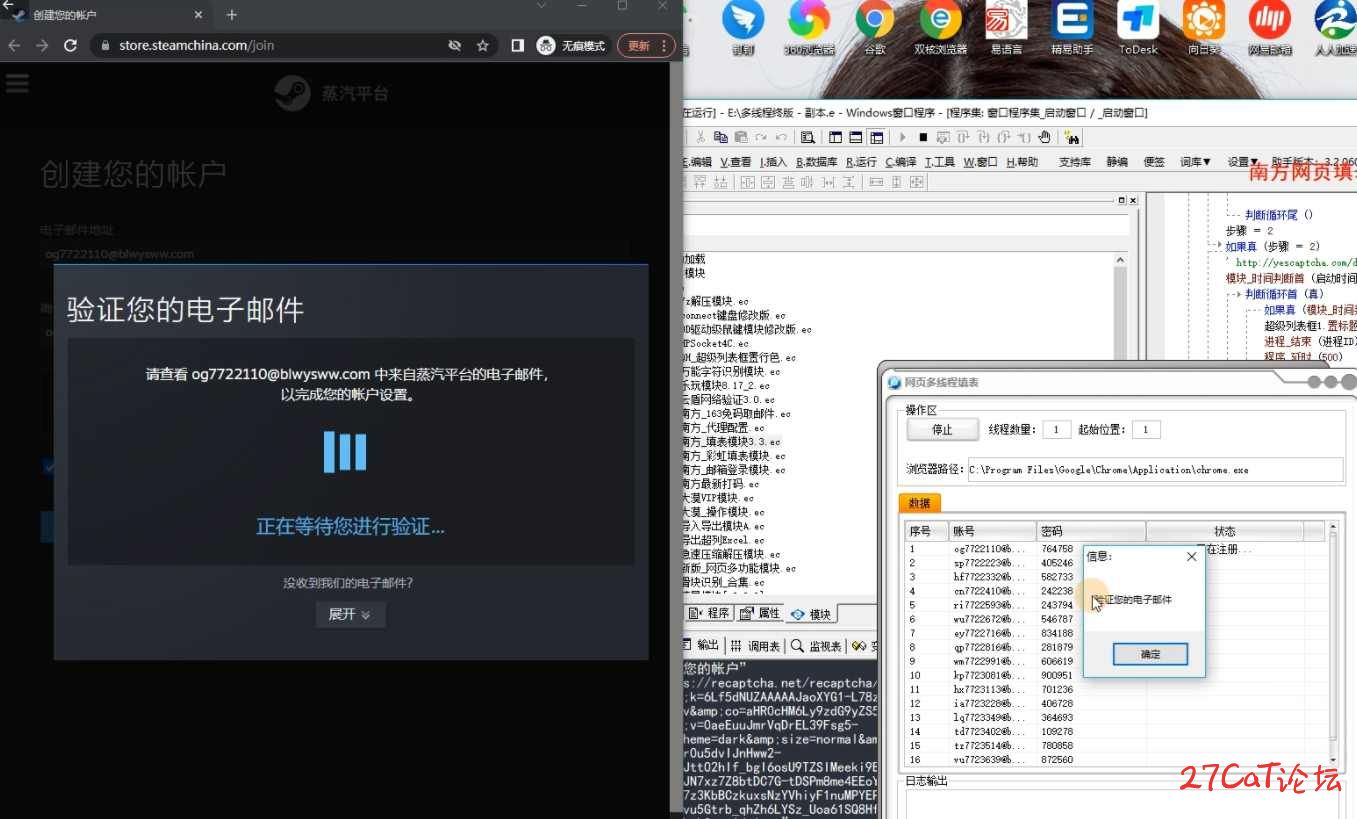Click 线程数量 input field
Image resolution: width=1357 pixels, height=819 pixels.
(x=1056, y=429)
